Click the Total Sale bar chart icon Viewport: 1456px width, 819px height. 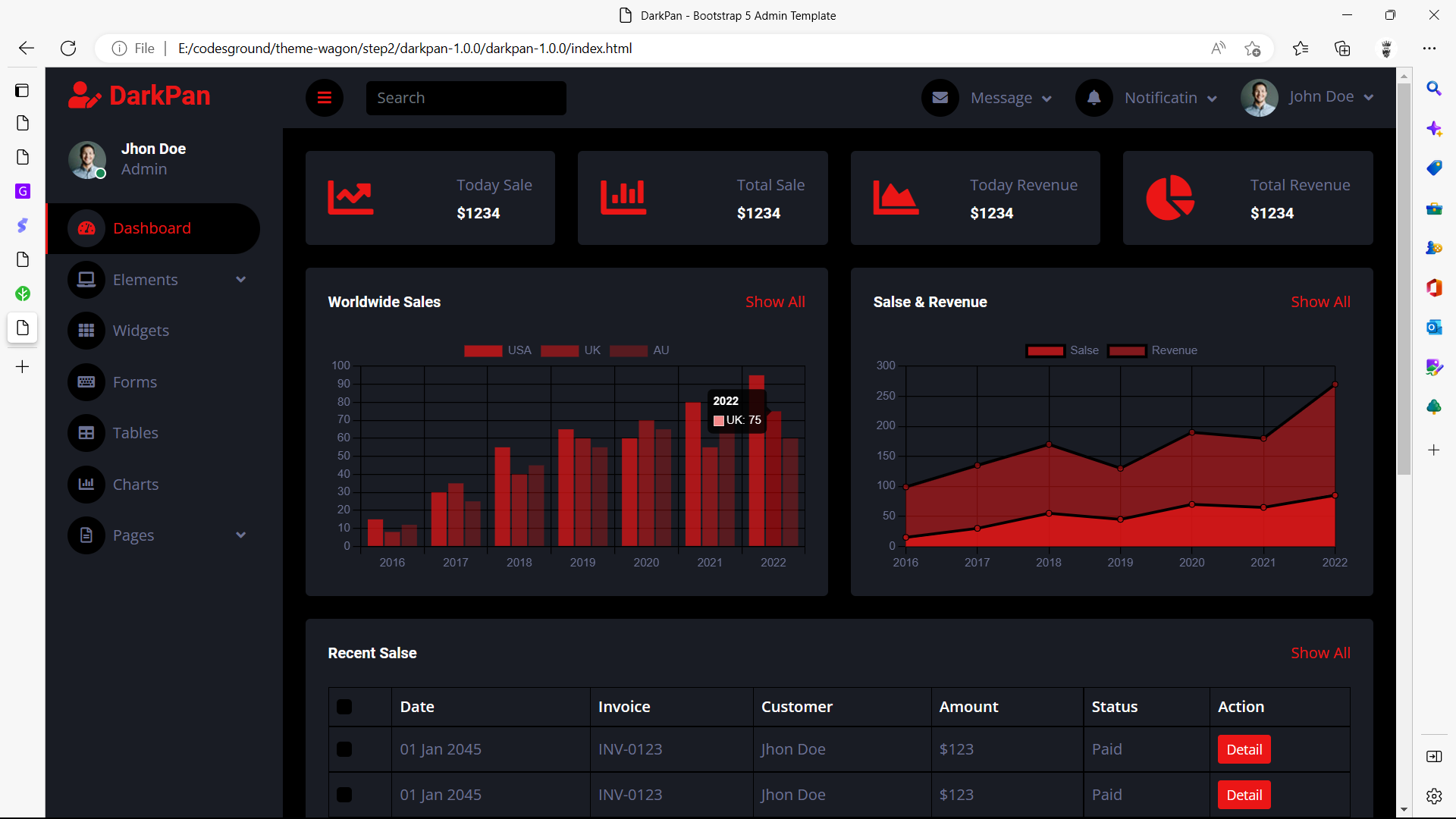pyautogui.click(x=623, y=198)
